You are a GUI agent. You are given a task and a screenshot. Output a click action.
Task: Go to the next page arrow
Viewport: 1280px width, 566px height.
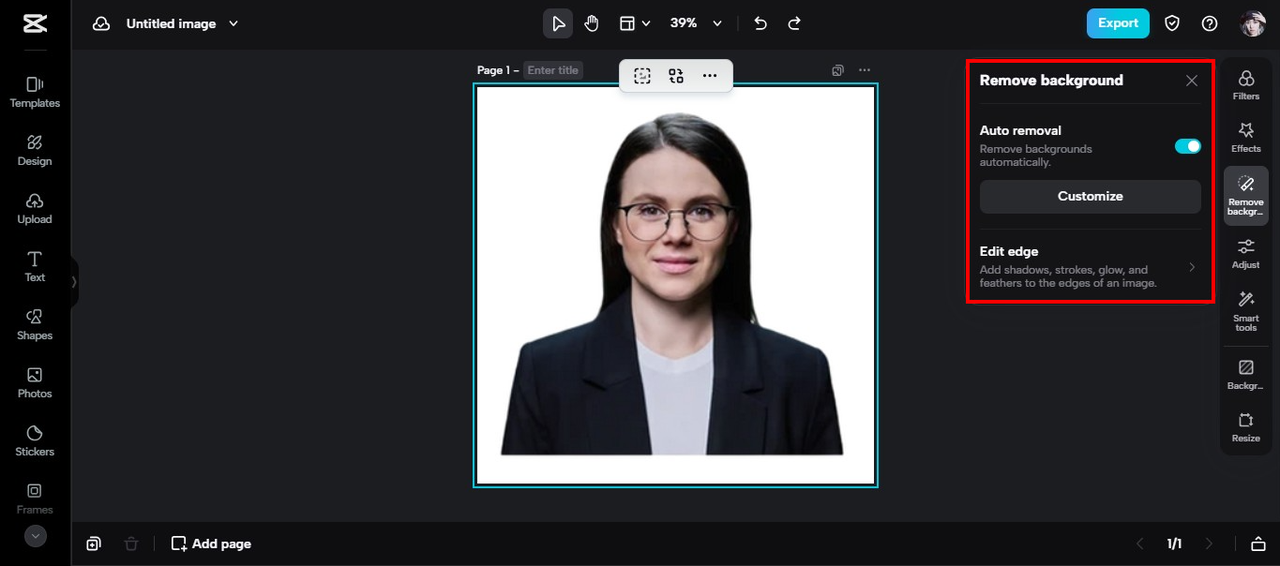coord(1209,544)
